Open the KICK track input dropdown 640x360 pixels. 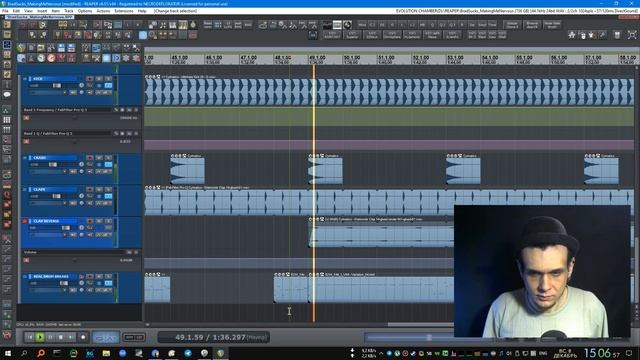(x=49, y=93)
